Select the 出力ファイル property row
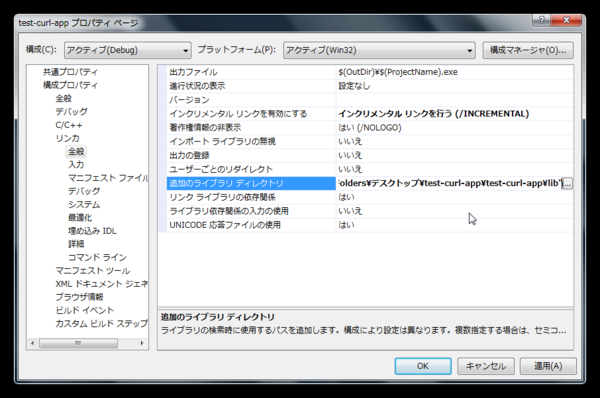The width and height of the screenshot is (600, 398). coord(251,72)
